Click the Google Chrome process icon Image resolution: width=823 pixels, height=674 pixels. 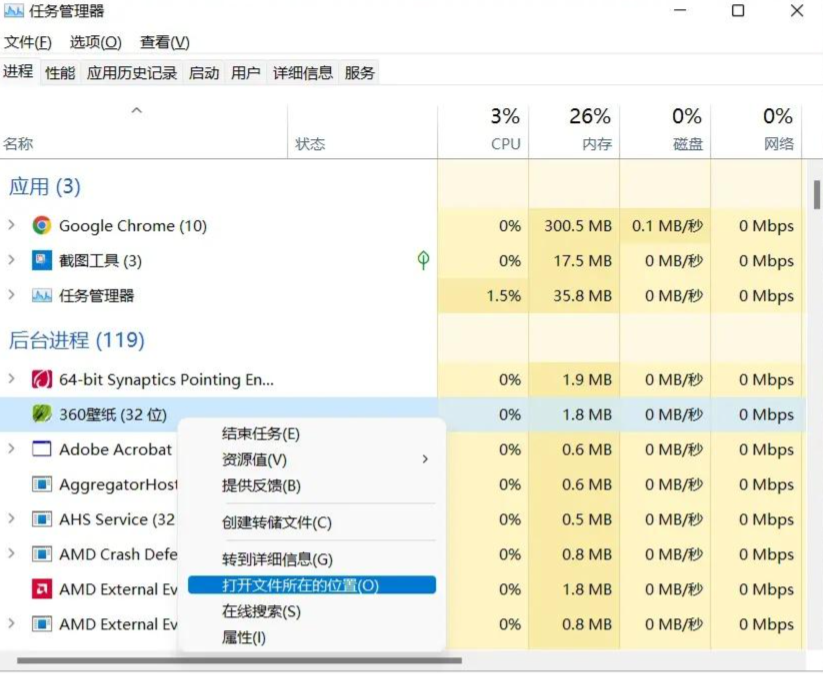pos(41,226)
